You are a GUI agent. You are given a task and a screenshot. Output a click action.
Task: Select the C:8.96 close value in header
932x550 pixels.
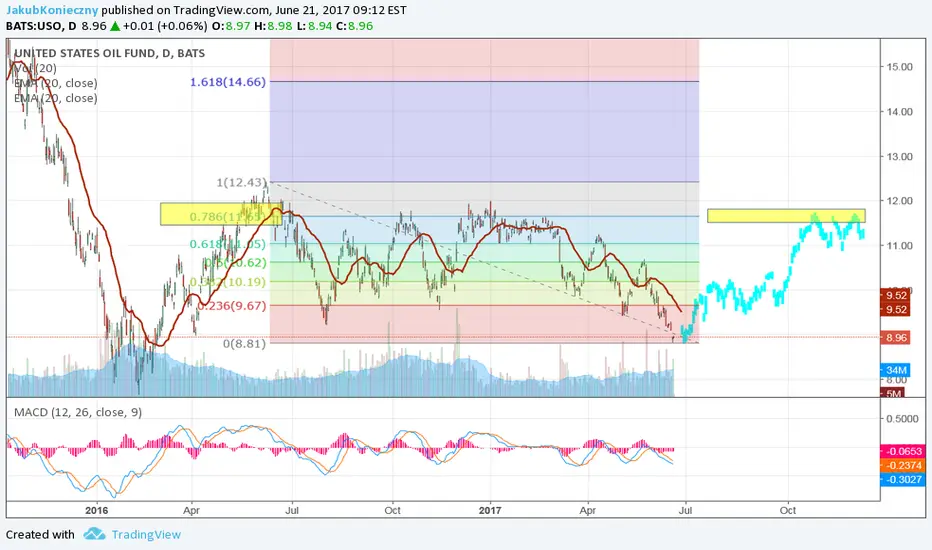354,26
